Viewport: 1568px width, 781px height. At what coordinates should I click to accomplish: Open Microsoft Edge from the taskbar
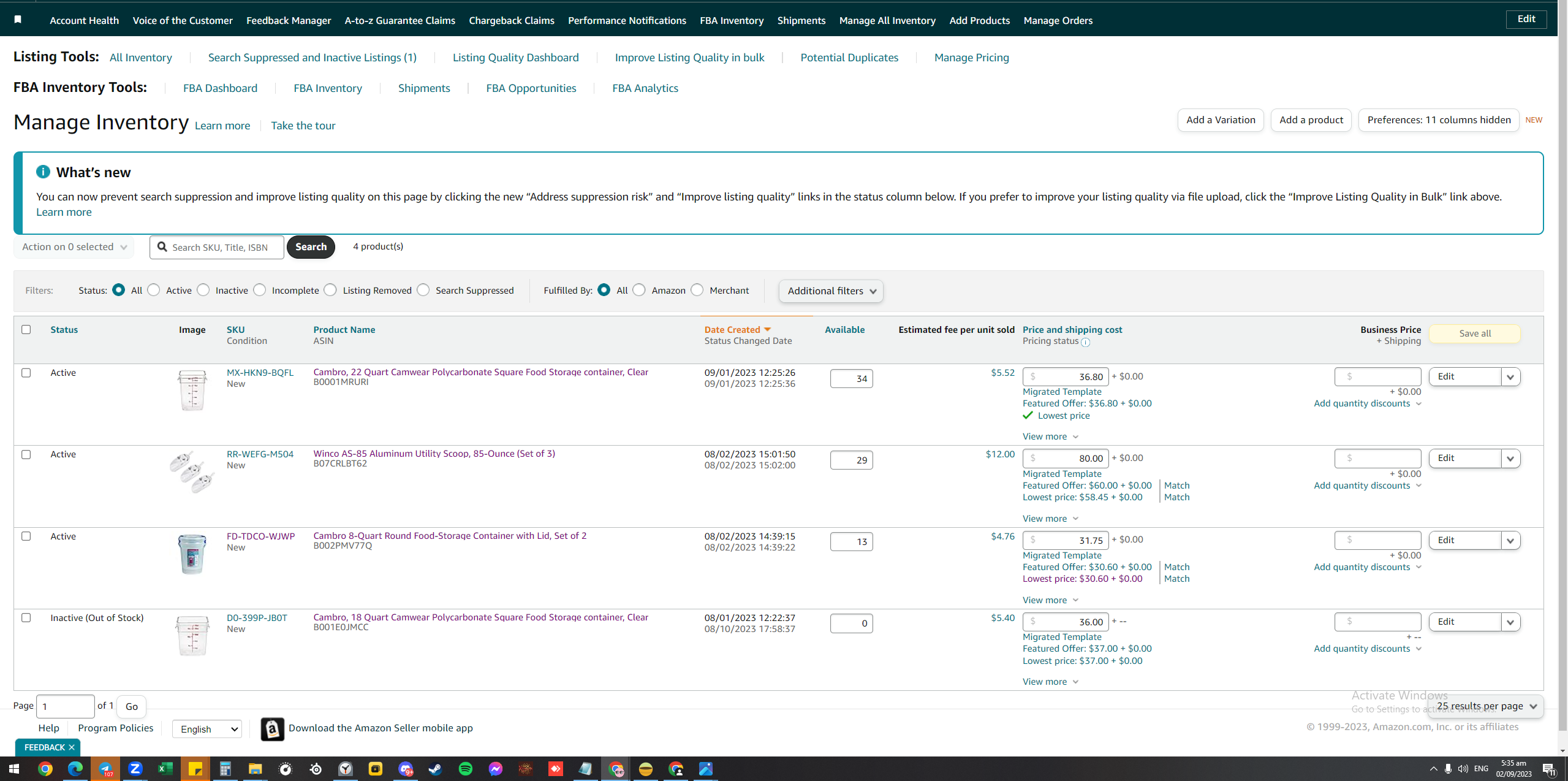coord(75,769)
